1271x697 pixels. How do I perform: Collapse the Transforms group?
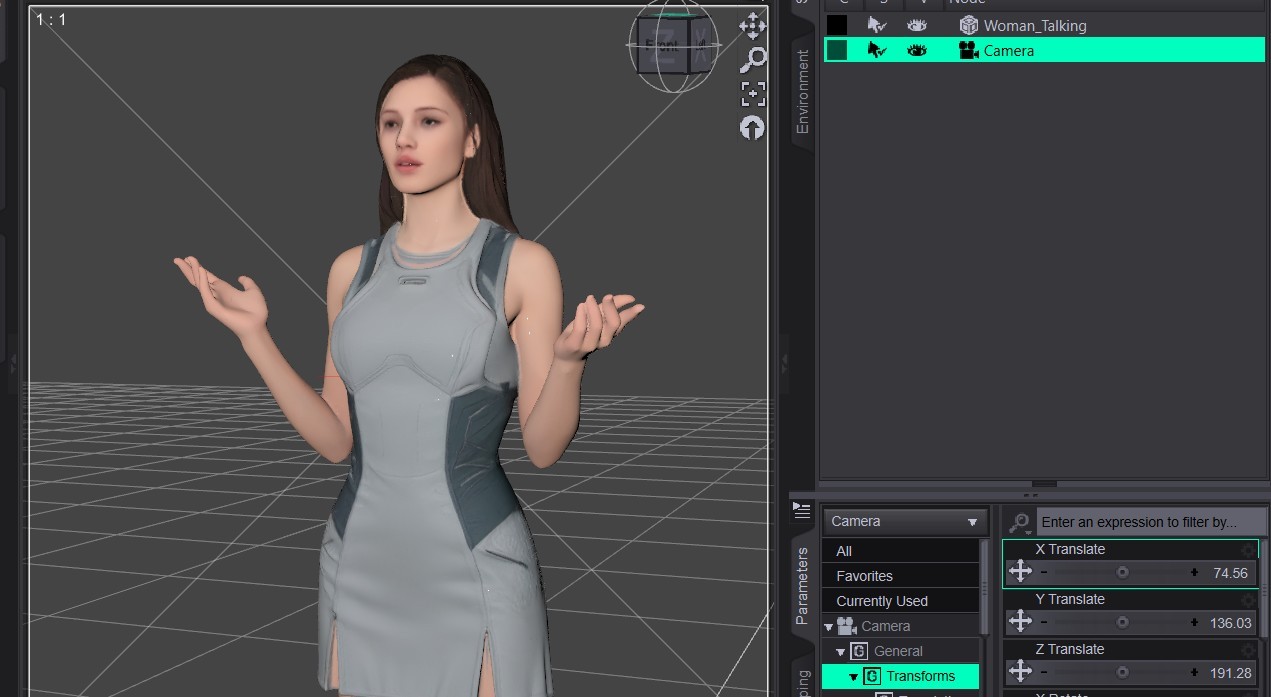(854, 677)
